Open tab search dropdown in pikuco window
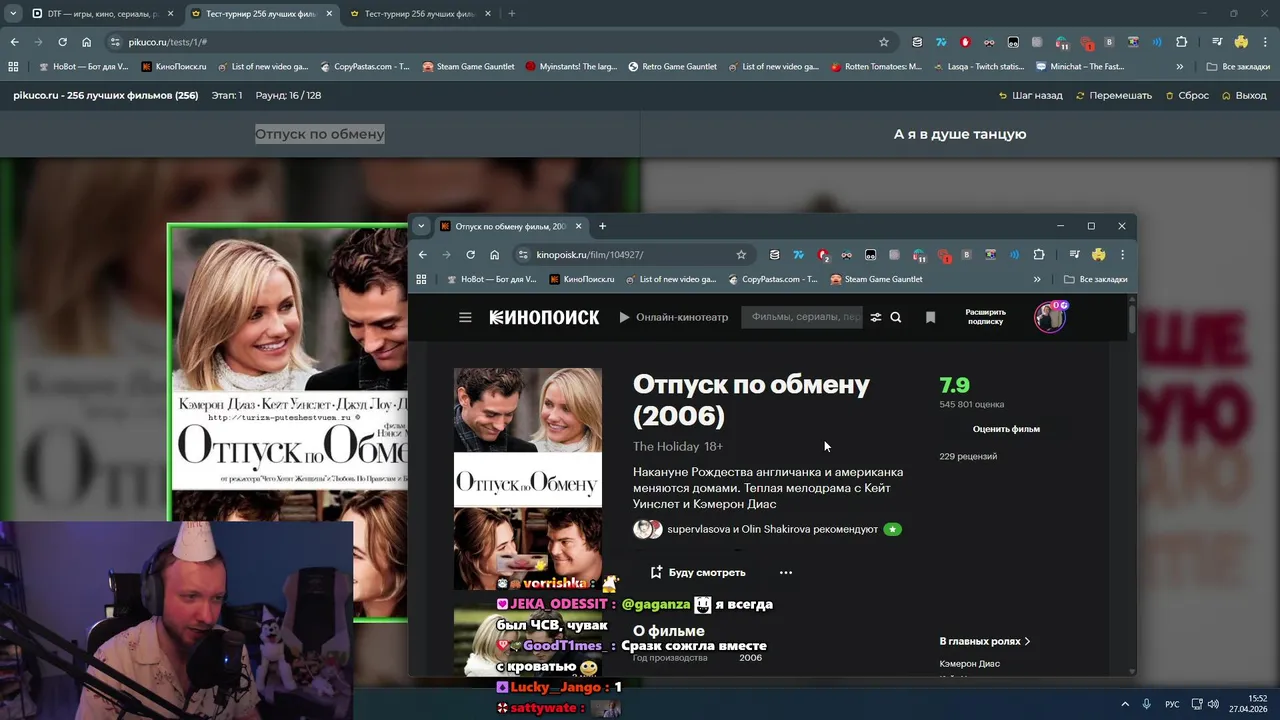This screenshot has width=1280, height=720. (x=13, y=14)
